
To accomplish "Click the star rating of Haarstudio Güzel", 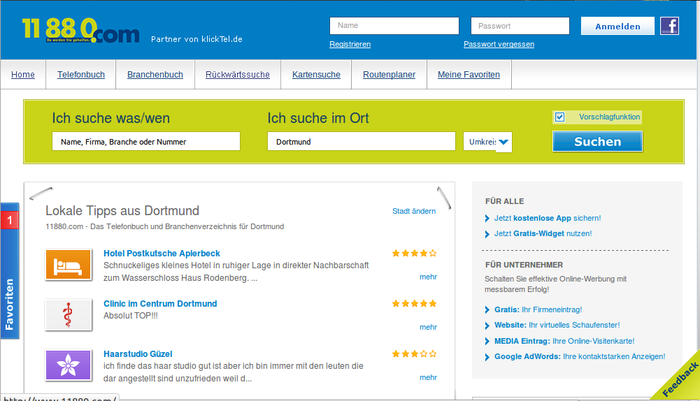I will pyautogui.click(x=414, y=354).
